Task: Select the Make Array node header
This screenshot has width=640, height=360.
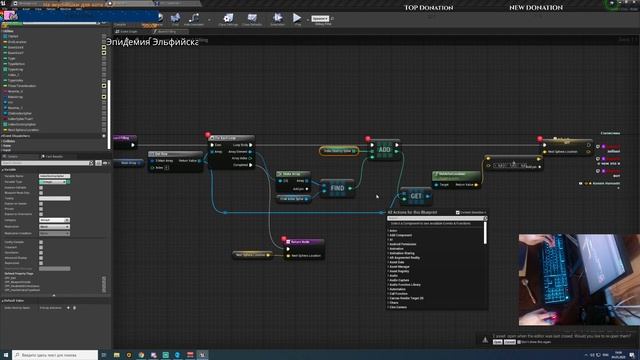Action: [293, 174]
